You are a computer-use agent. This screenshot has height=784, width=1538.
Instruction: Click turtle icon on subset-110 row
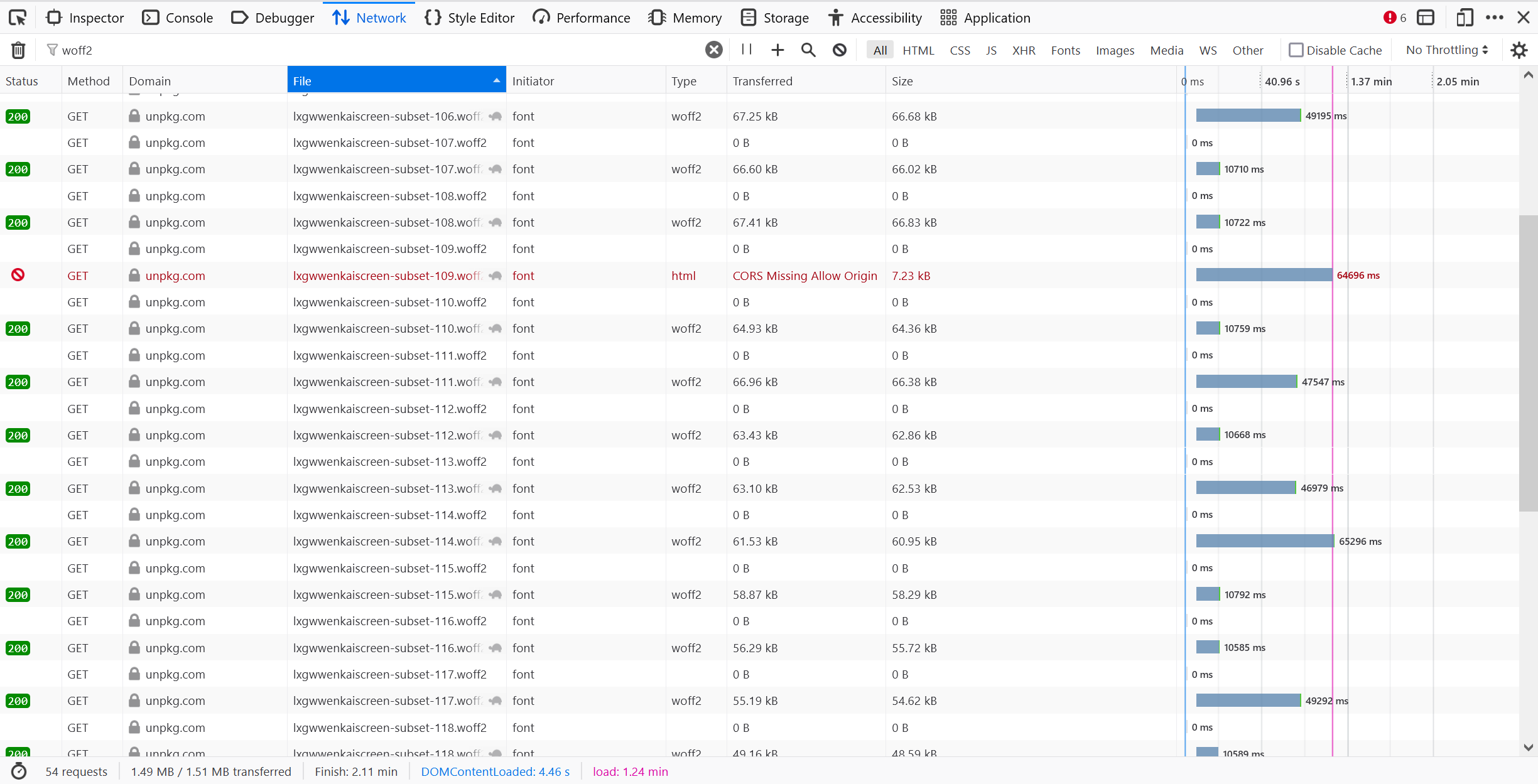click(x=496, y=328)
